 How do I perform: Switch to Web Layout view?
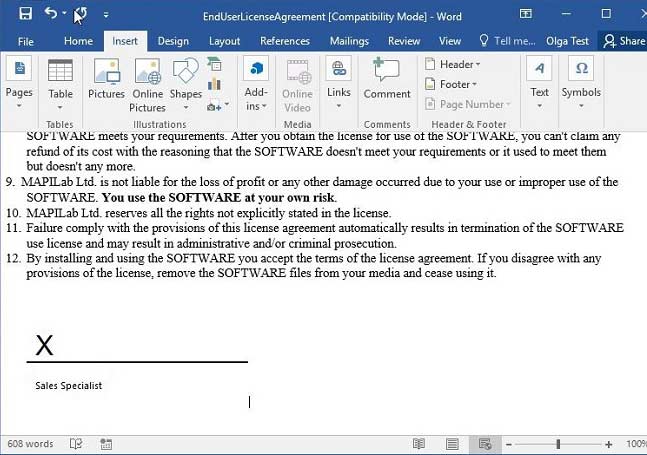tap(485, 444)
